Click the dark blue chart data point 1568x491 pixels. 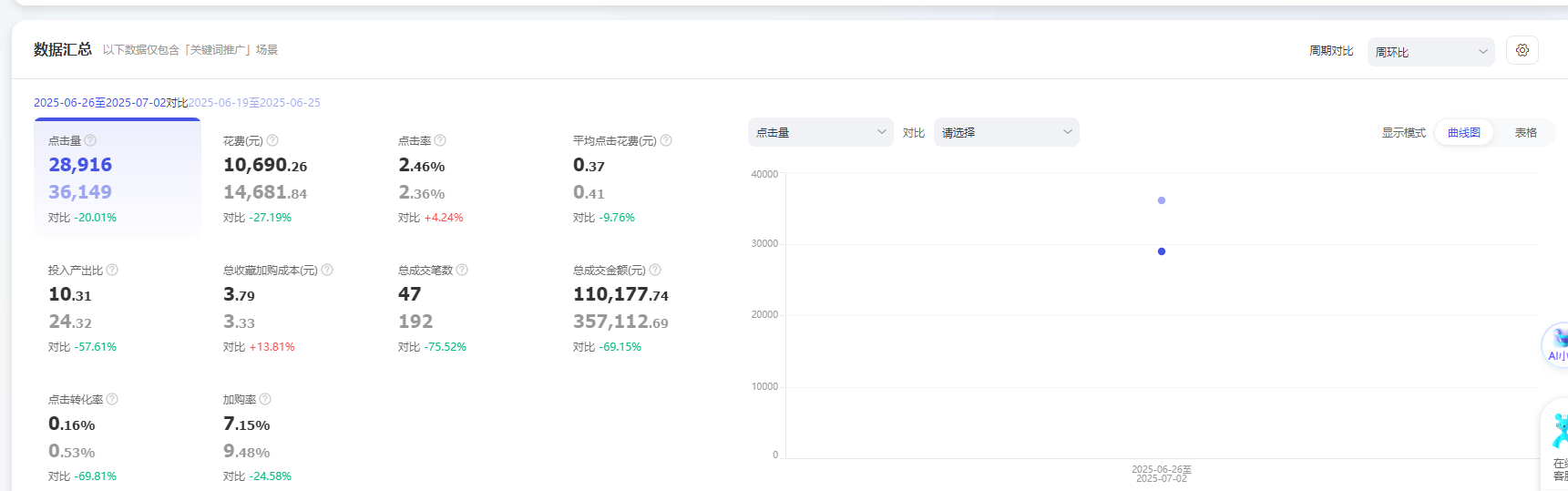[1161, 251]
